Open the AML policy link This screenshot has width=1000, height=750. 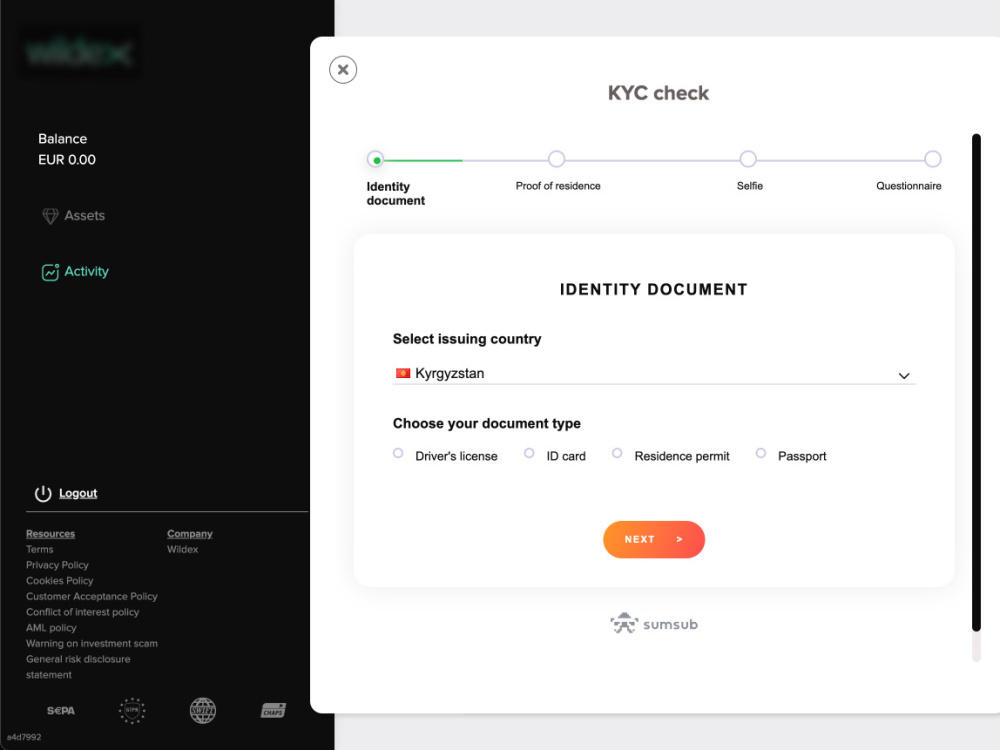[51, 628]
